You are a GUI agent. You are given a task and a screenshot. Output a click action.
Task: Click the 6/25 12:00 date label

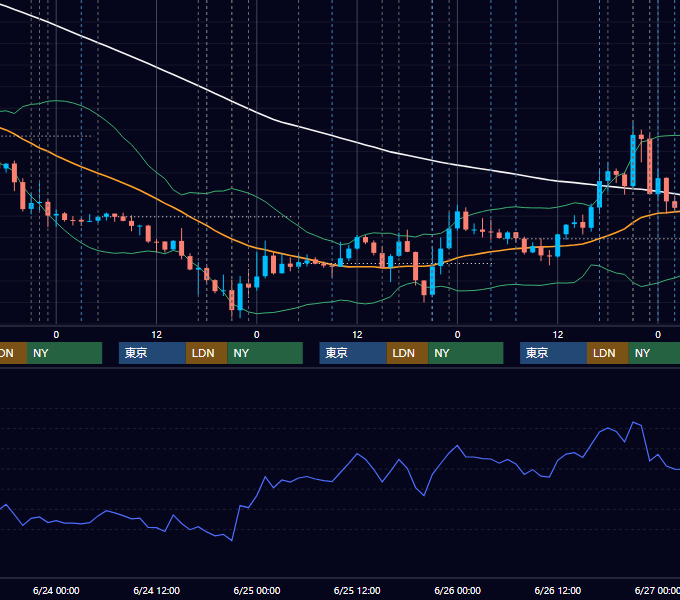click(x=357, y=590)
